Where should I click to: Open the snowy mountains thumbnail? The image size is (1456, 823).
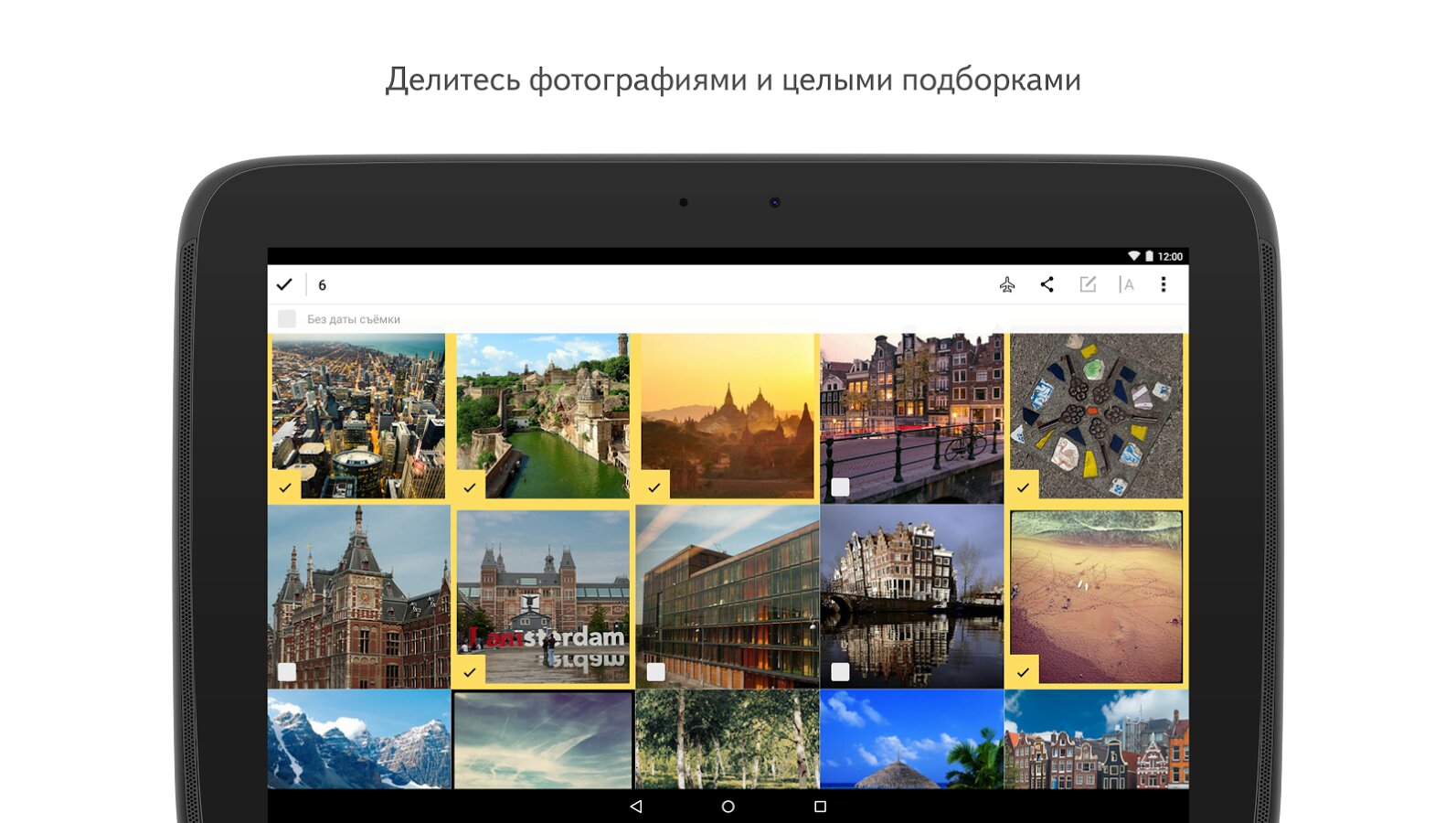pyautogui.click(x=358, y=739)
